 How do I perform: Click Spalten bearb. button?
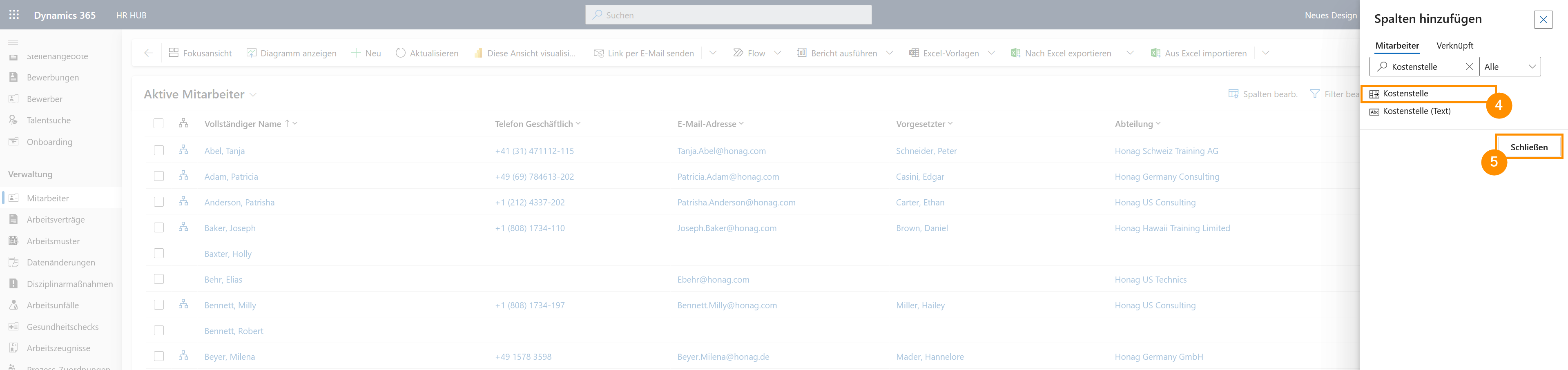pyautogui.click(x=1263, y=94)
